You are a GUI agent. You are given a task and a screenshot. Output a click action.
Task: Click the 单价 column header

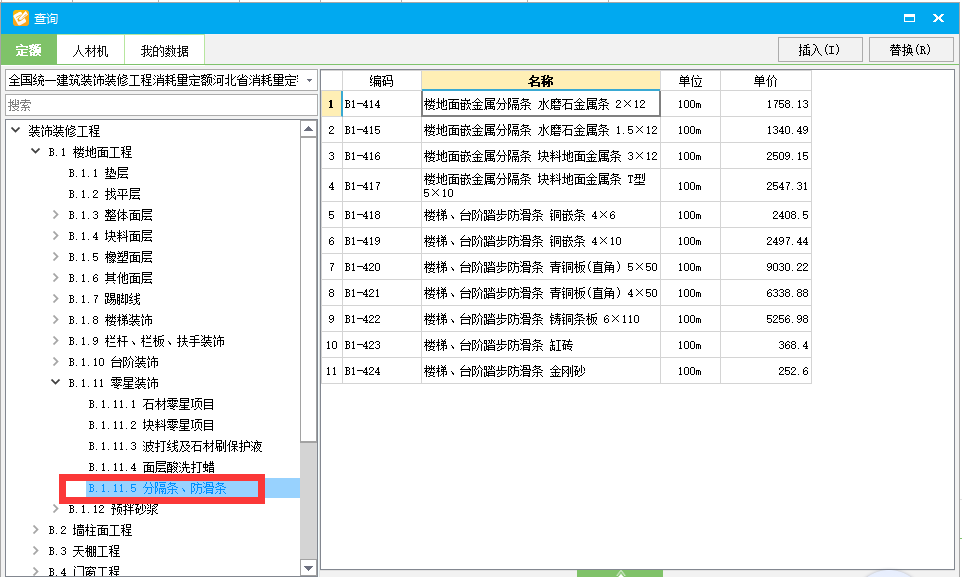coord(766,80)
